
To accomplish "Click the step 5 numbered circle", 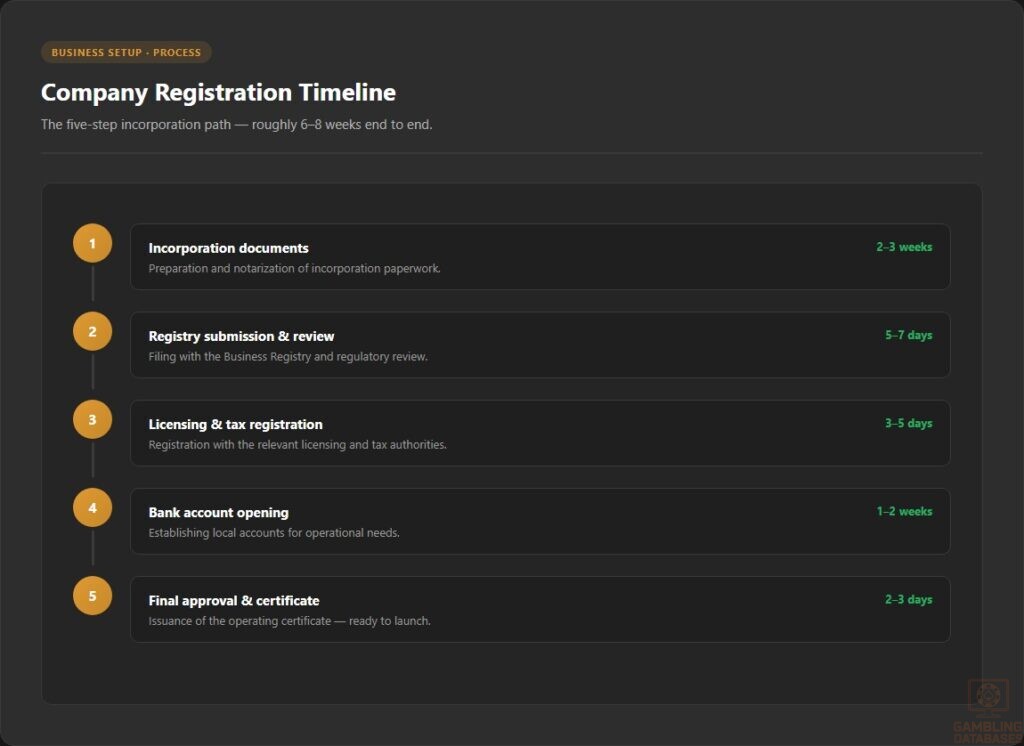I will [92, 596].
